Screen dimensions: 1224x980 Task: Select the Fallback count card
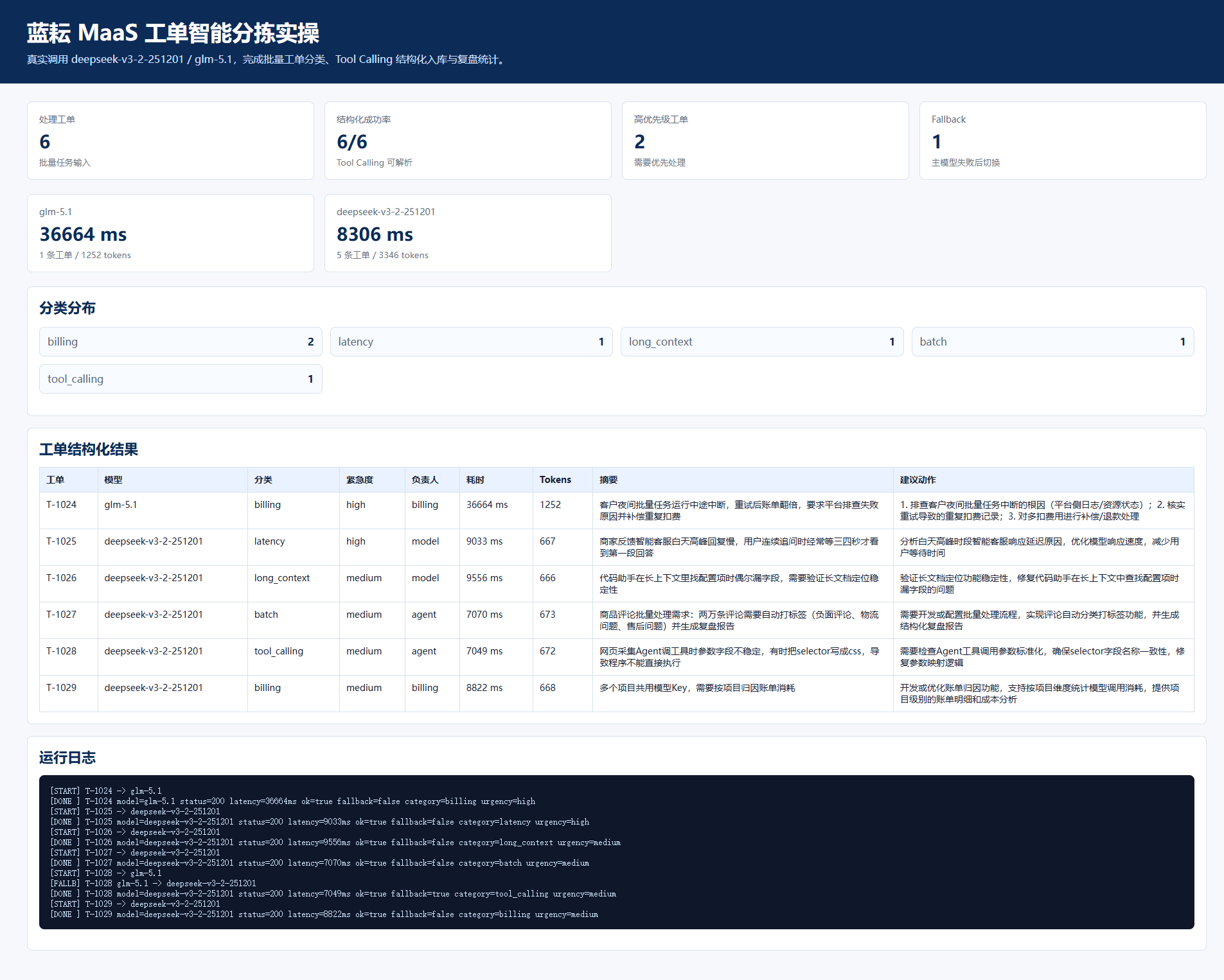(x=1063, y=141)
